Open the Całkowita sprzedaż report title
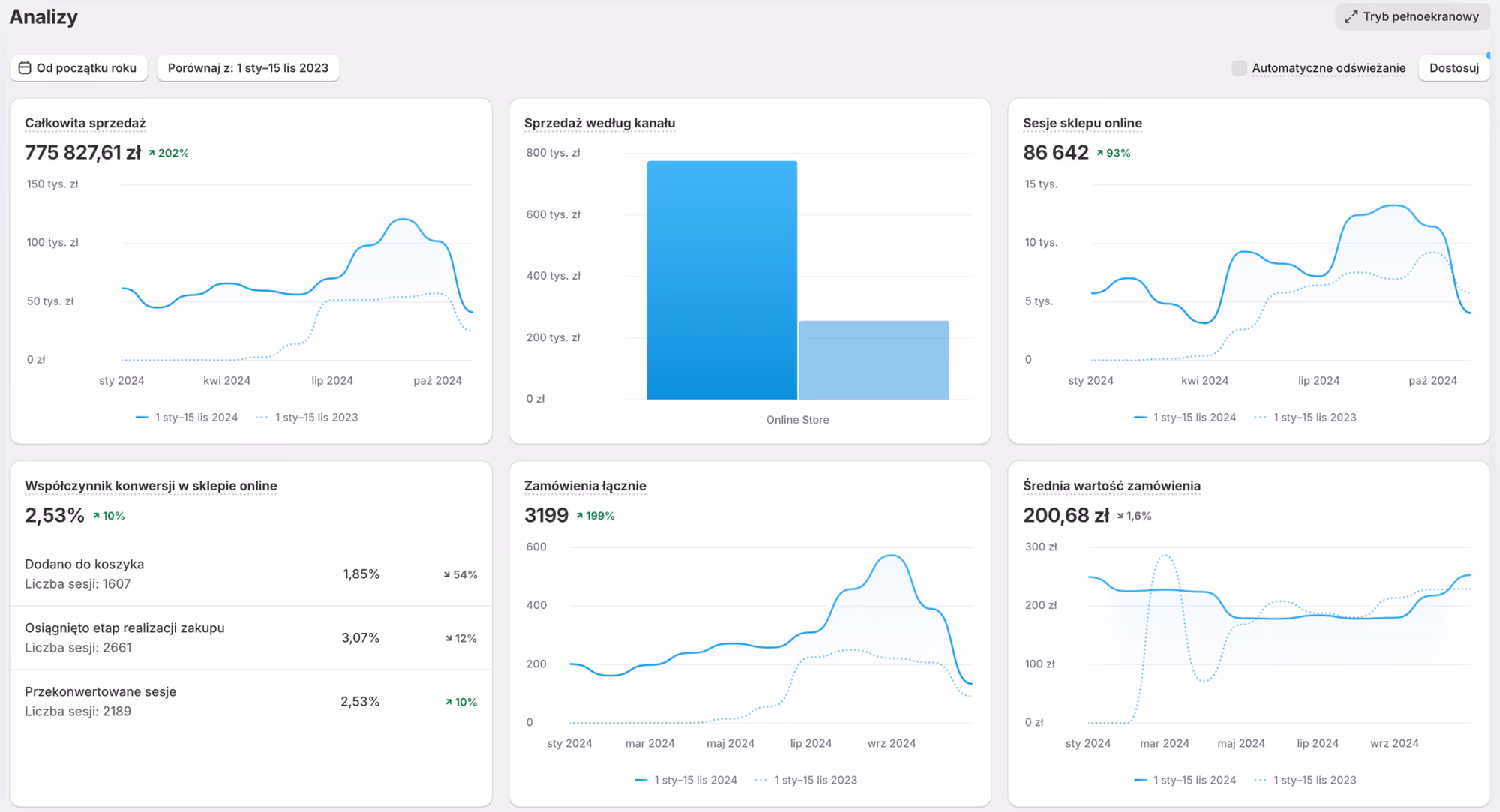The image size is (1500, 812). tap(85, 123)
